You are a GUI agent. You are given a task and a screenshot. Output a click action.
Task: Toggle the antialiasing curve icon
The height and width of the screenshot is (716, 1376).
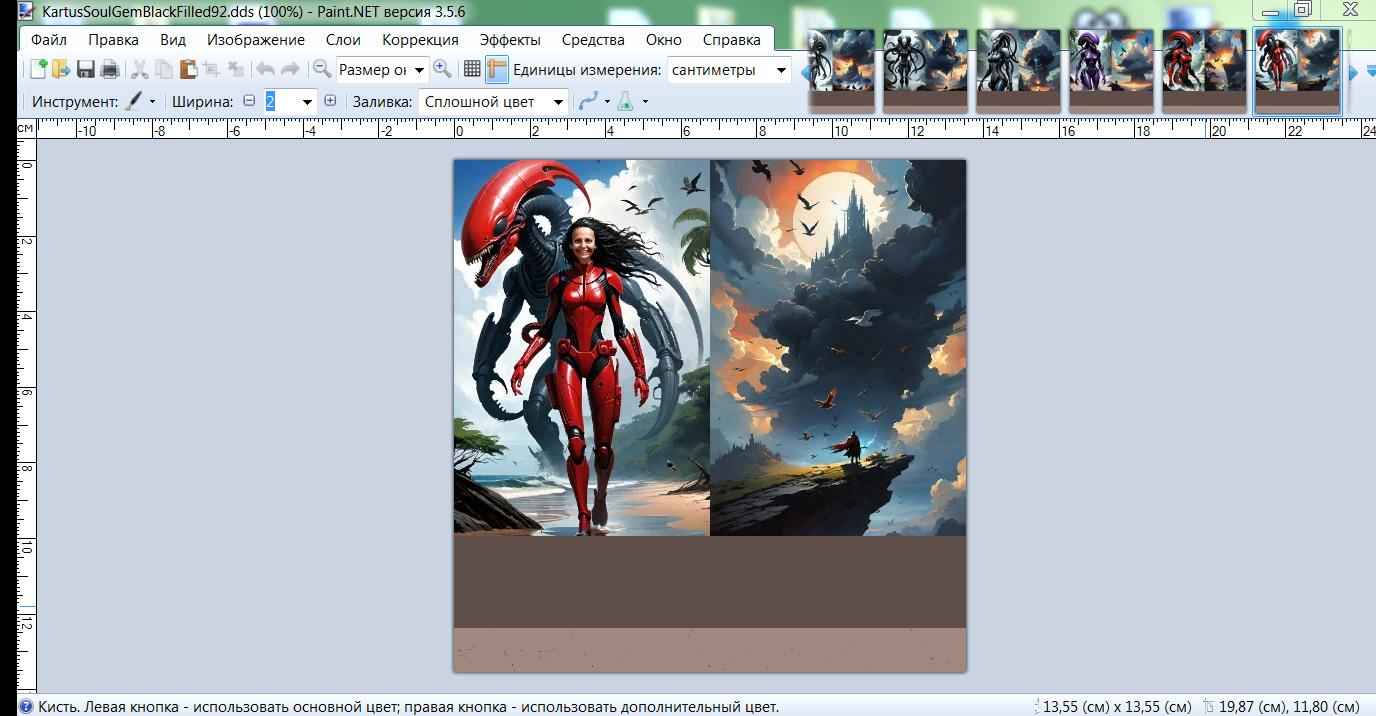(x=588, y=101)
